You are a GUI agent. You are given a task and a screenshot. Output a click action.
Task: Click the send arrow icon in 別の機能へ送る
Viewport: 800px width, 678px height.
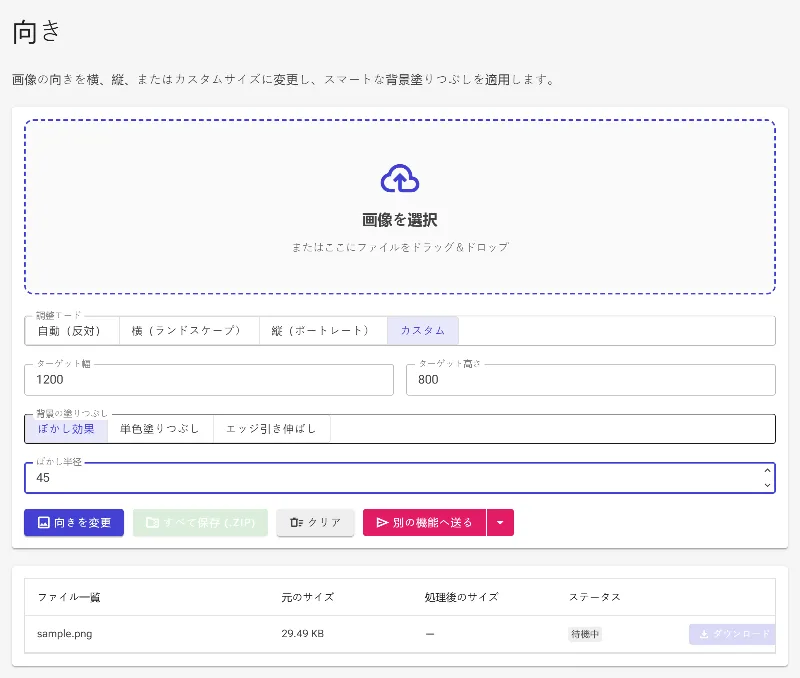tap(382, 522)
